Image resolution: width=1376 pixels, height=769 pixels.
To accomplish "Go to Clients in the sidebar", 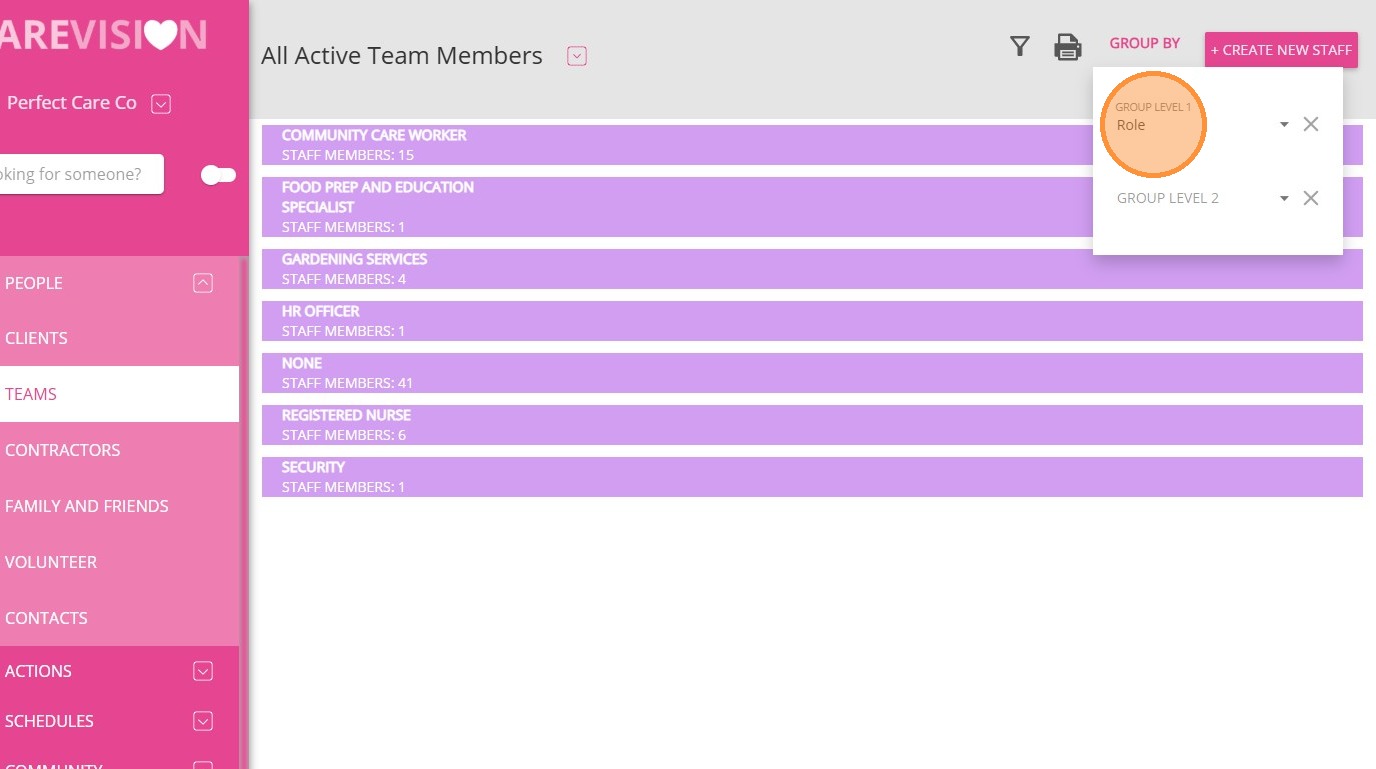I will [37, 338].
